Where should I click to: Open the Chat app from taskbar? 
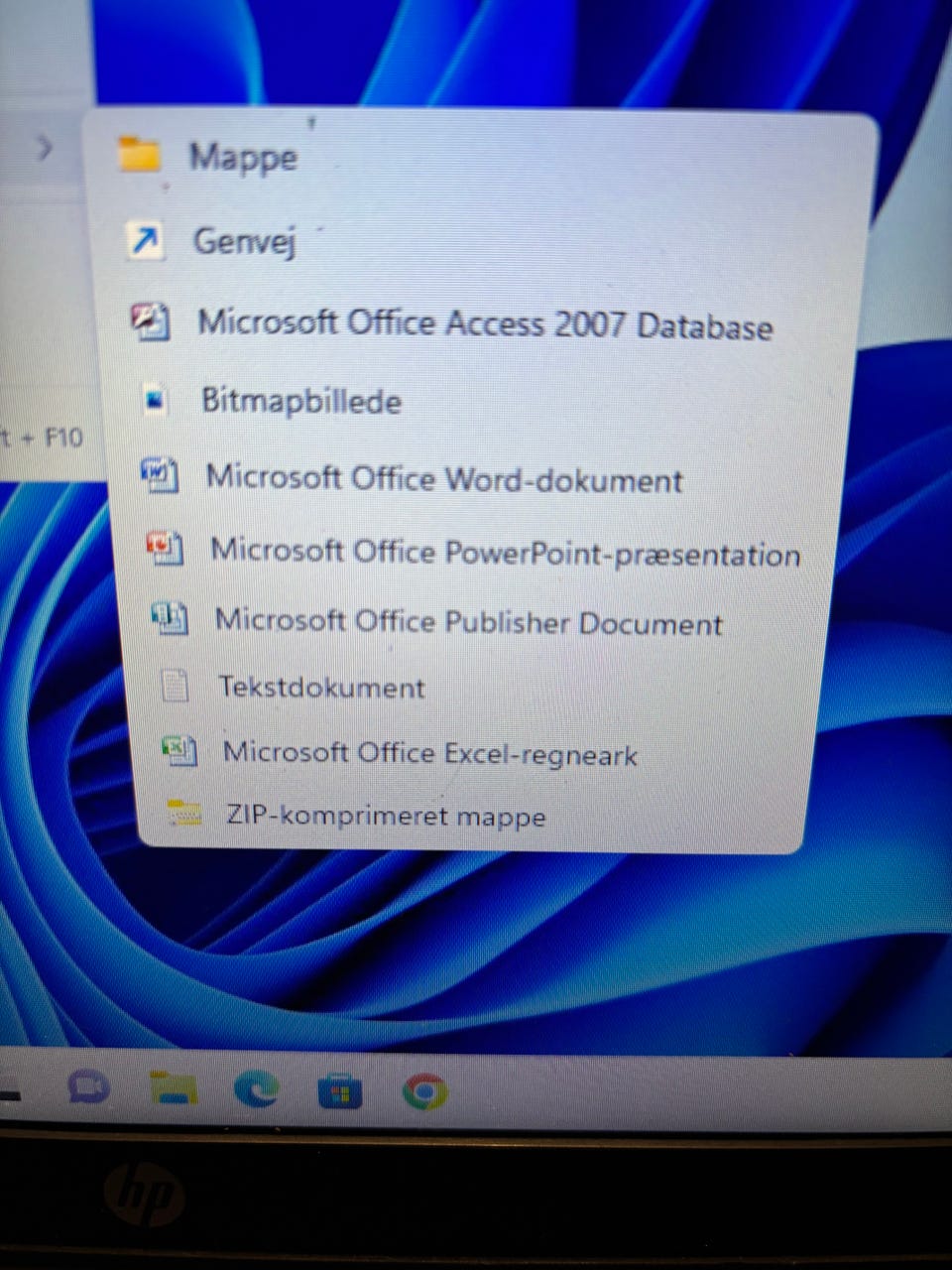[89, 1087]
